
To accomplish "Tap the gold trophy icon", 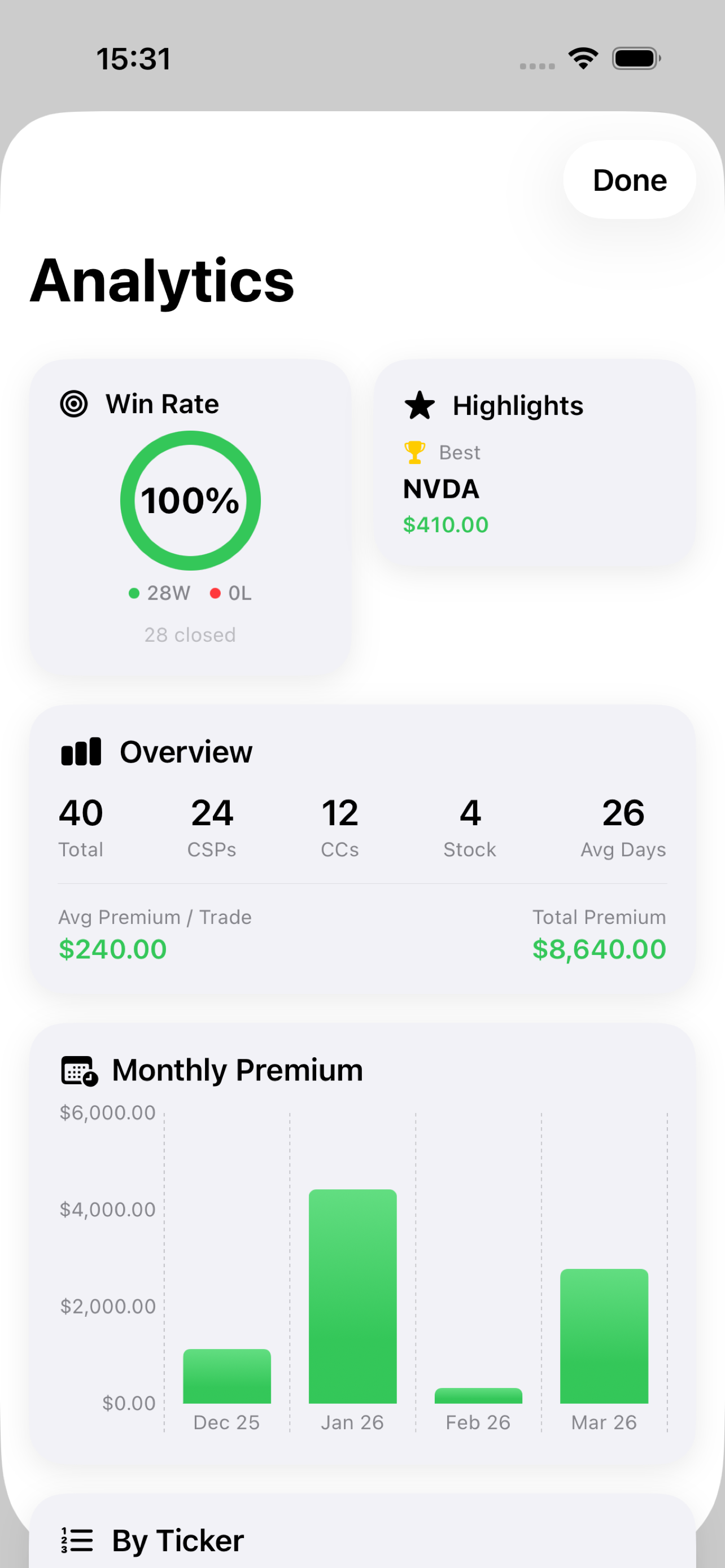I will [x=414, y=452].
